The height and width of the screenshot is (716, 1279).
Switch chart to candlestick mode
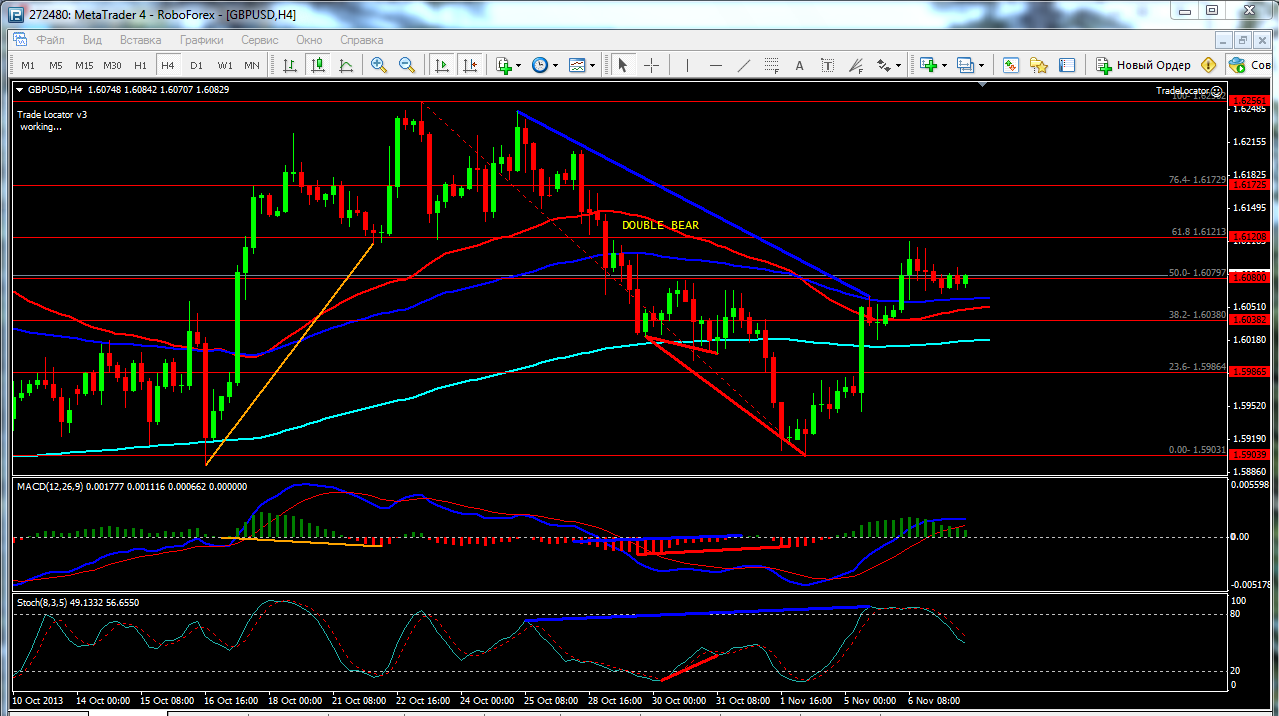318,65
